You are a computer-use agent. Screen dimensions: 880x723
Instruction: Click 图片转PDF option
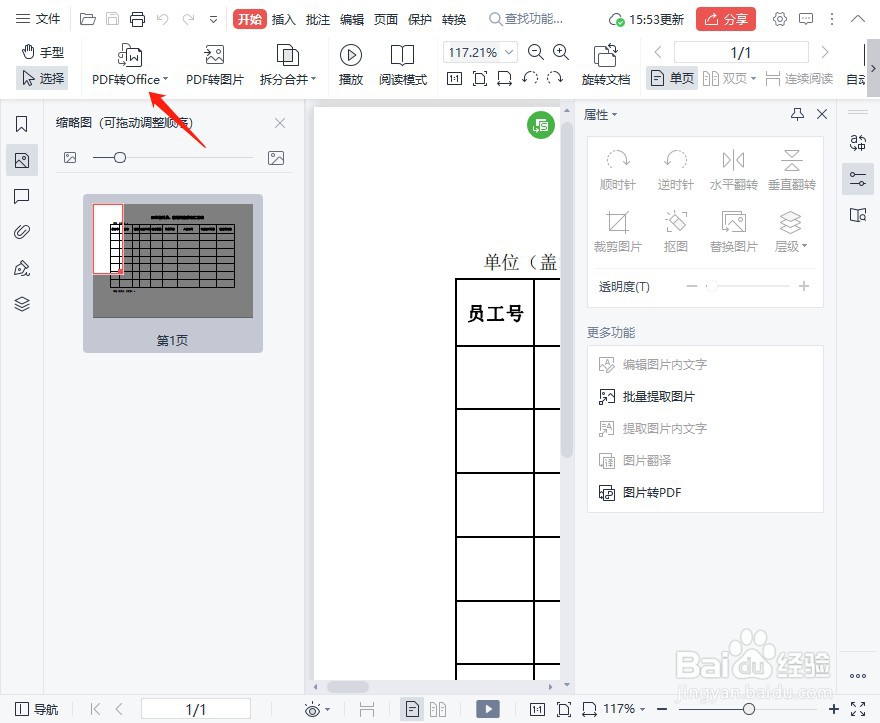point(640,493)
